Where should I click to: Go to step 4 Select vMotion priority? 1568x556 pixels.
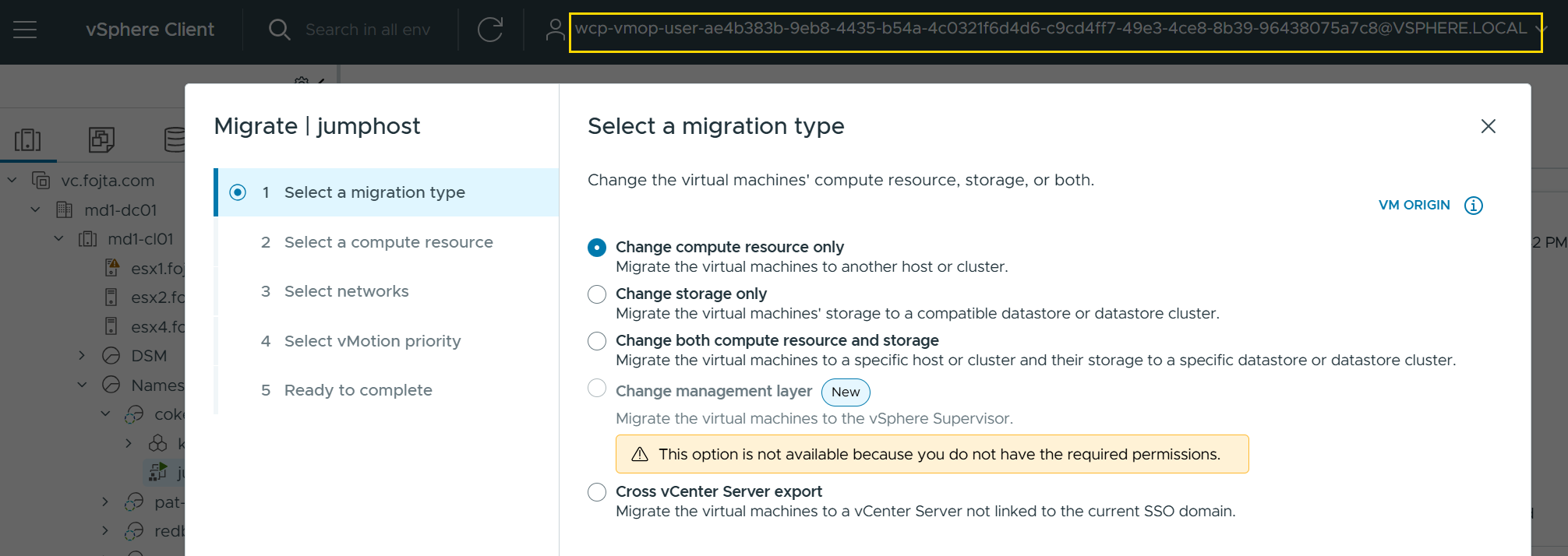click(387, 341)
